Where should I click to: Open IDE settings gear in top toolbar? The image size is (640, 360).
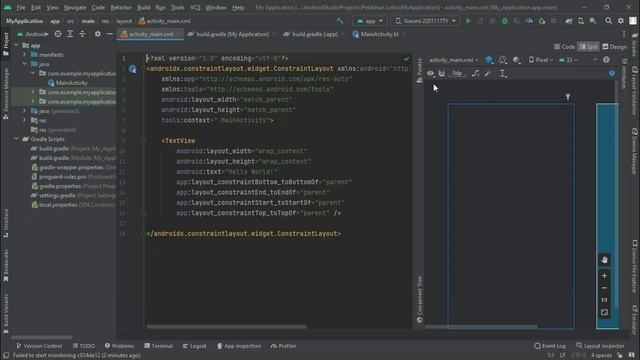621,21
